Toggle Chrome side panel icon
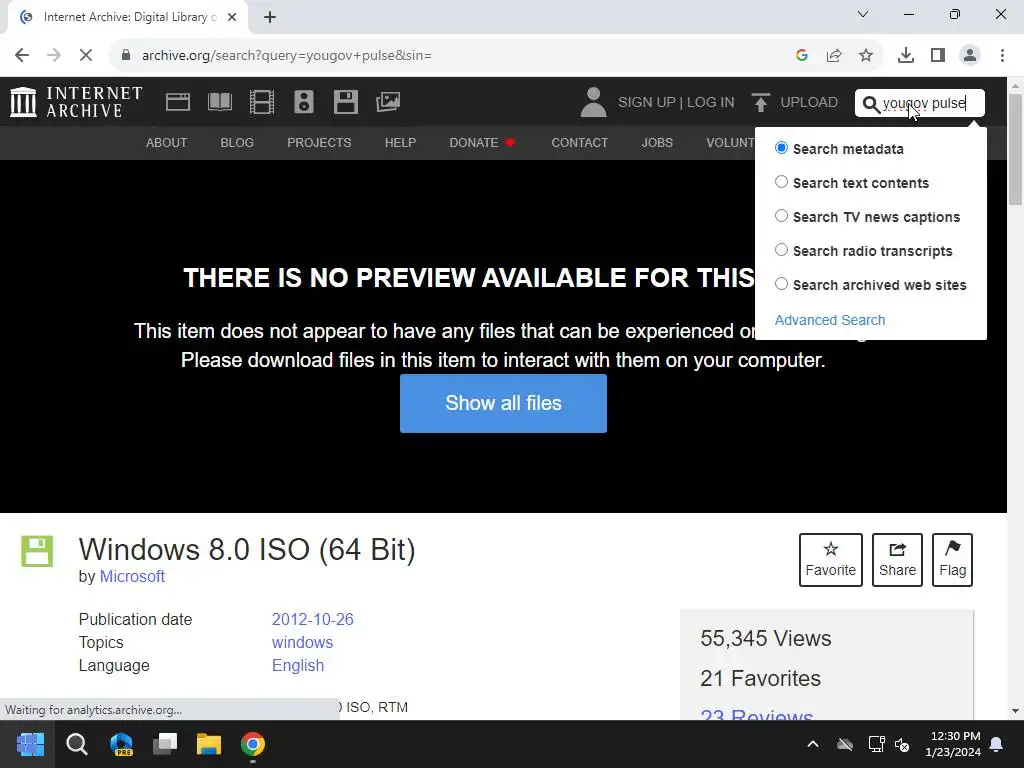Screen dimensions: 1024x768 click(938, 56)
